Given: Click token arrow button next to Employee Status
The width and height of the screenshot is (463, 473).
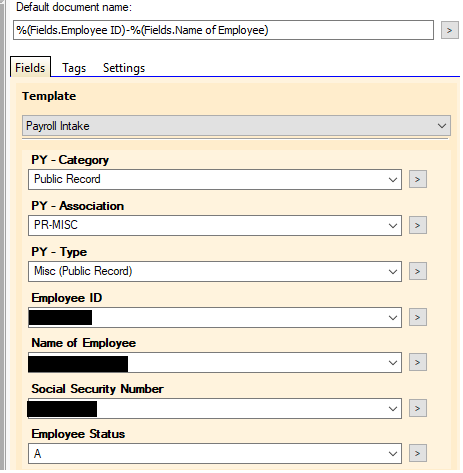Looking at the screenshot, I should 418,453.
